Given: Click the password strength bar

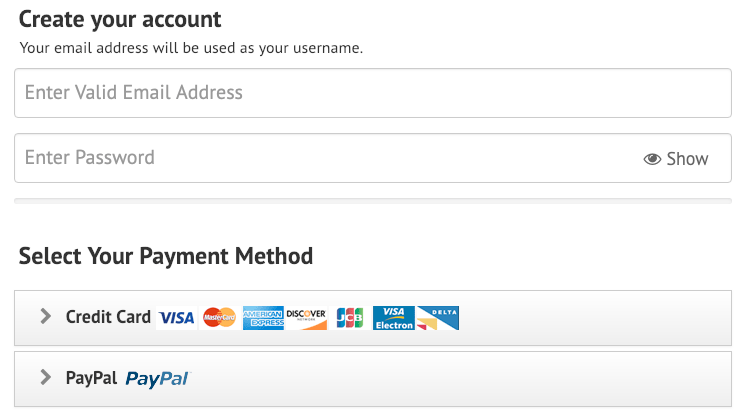Looking at the screenshot, I should (x=373, y=201).
